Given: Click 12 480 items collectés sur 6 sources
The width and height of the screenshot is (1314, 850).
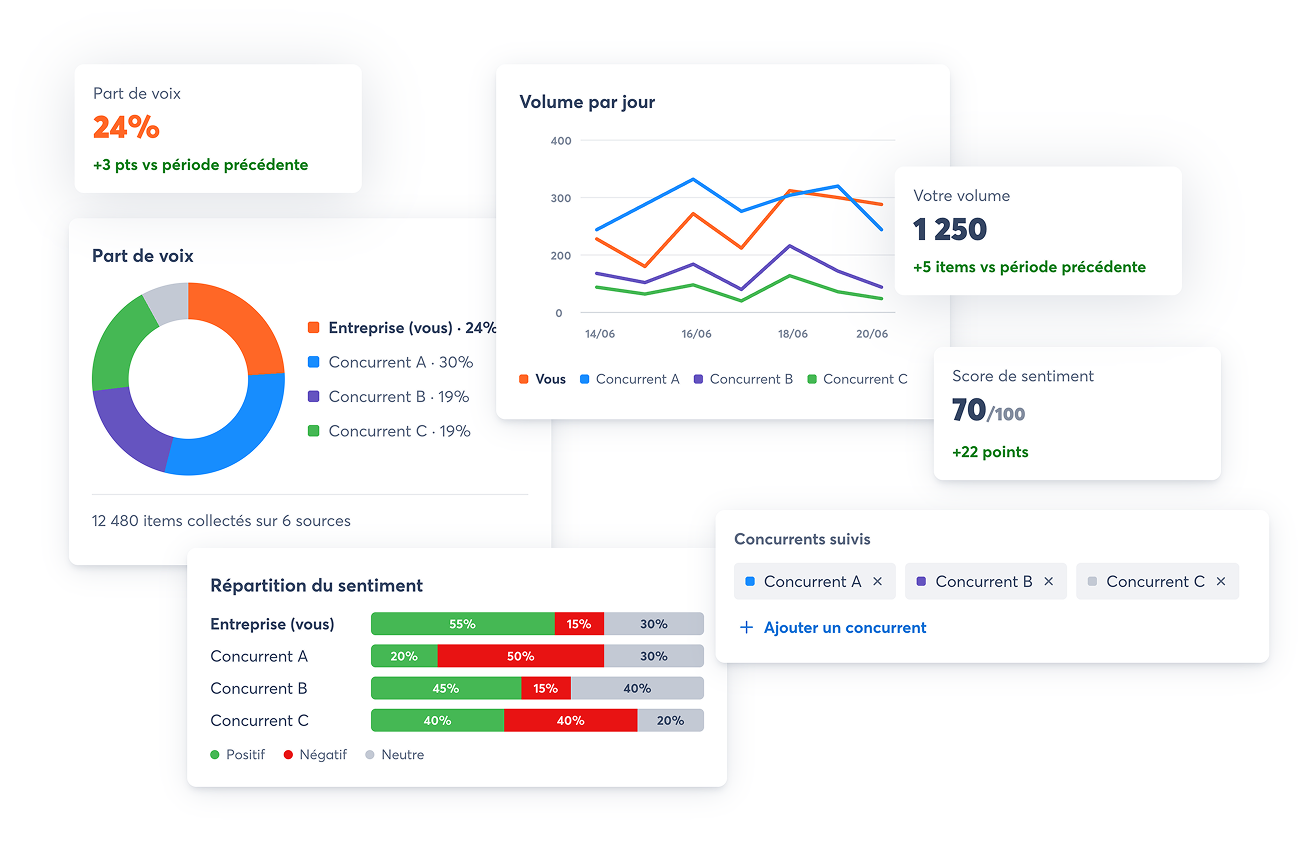Looking at the screenshot, I should point(221,521).
